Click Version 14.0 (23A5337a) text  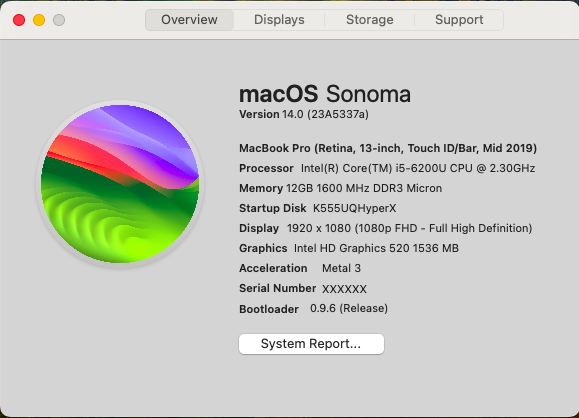click(304, 114)
